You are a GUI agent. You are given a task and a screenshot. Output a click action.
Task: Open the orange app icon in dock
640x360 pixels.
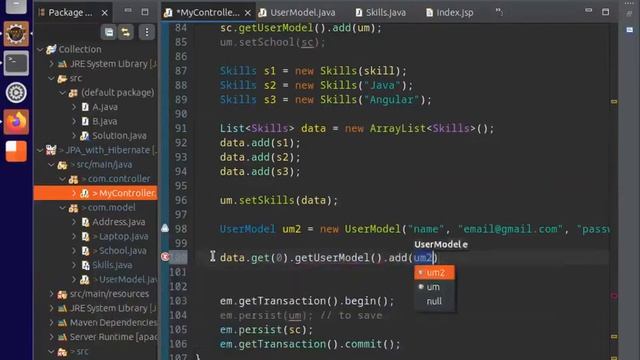[x=16, y=151]
